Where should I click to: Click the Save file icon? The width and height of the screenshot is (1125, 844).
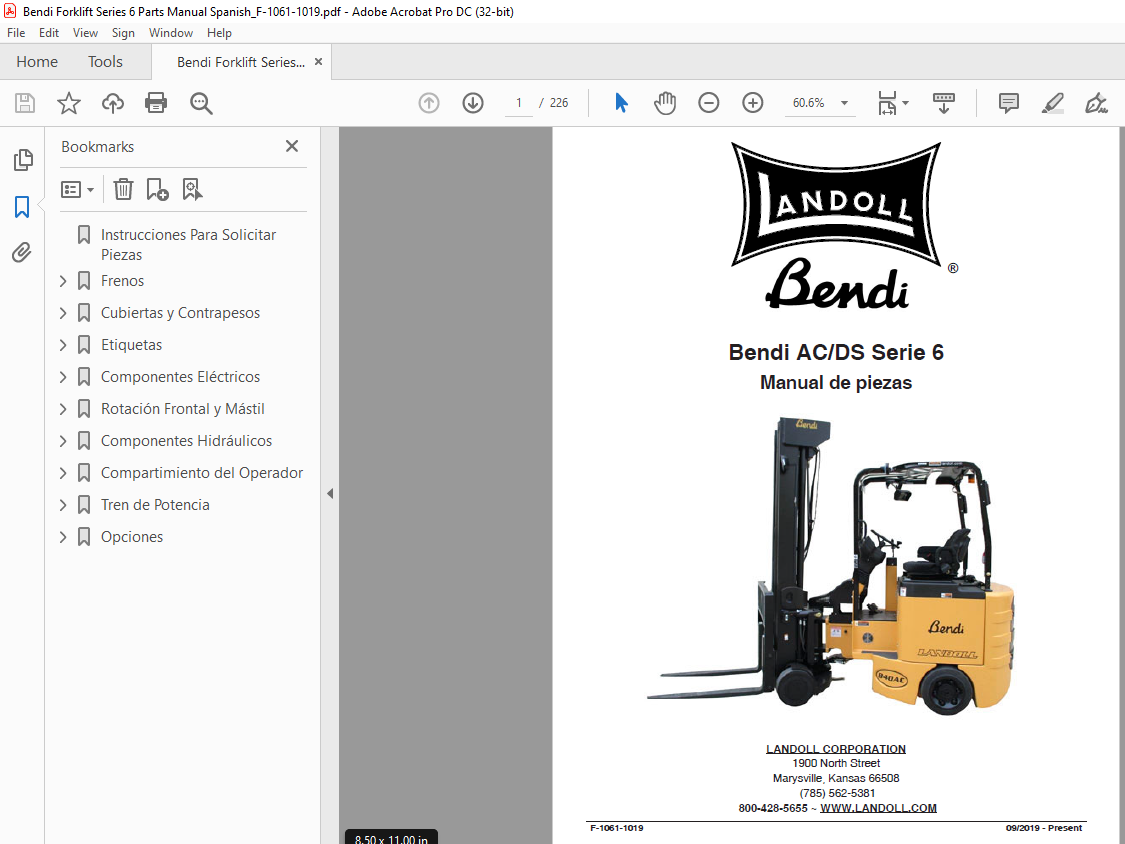(25, 103)
